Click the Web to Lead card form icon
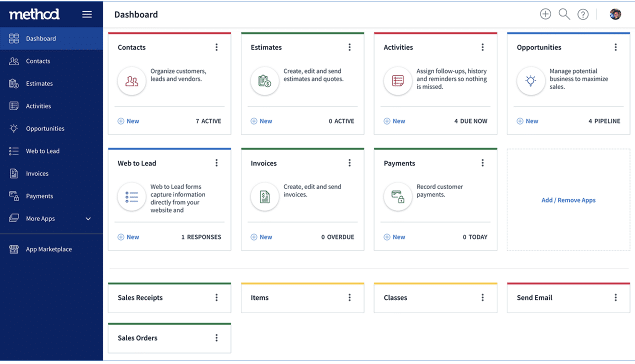This screenshot has width=635, height=364. [x=132, y=197]
